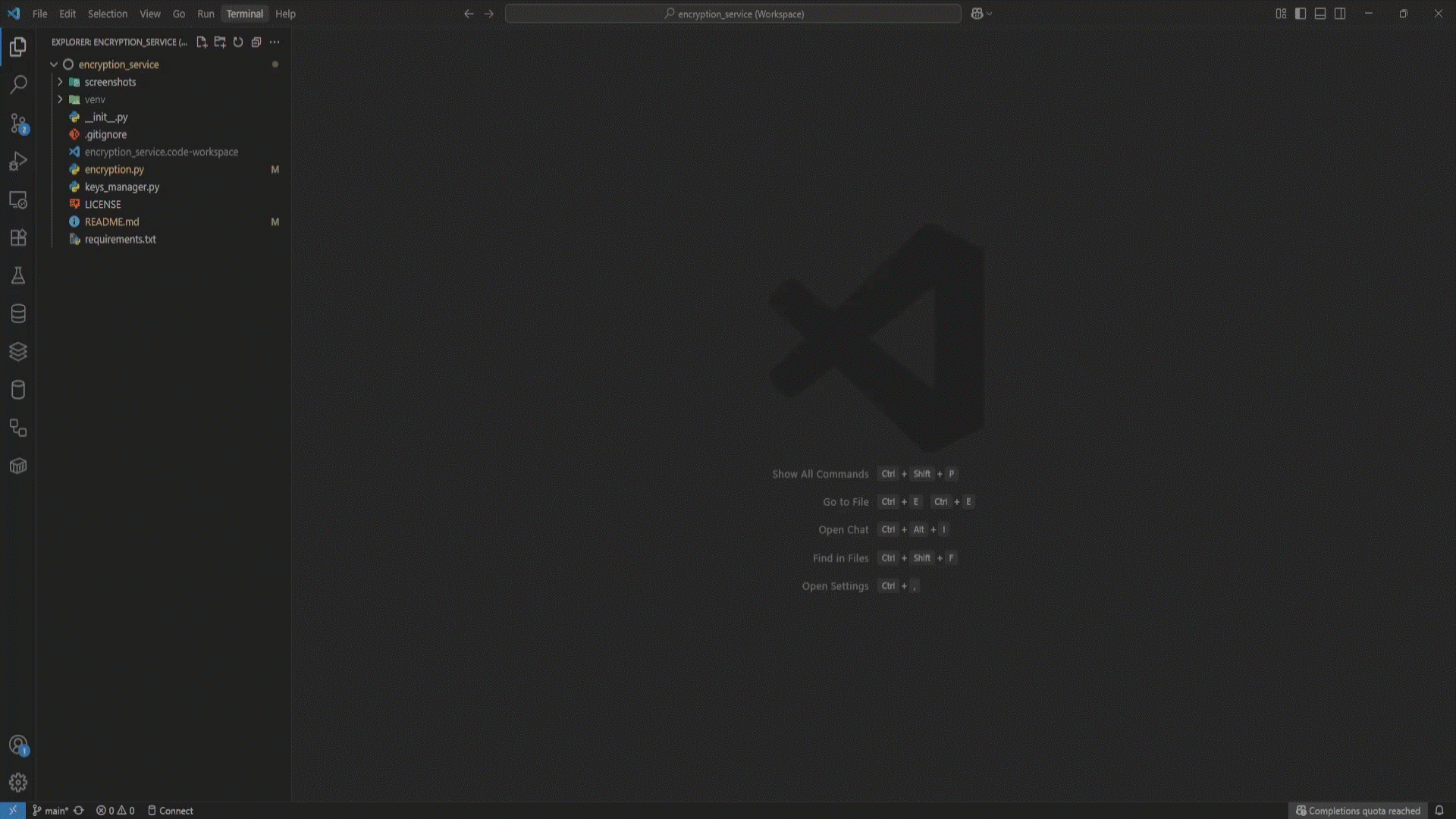Viewport: 1456px width, 819px height.
Task: Open the Copilot dropdown arrow
Action: tap(989, 14)
